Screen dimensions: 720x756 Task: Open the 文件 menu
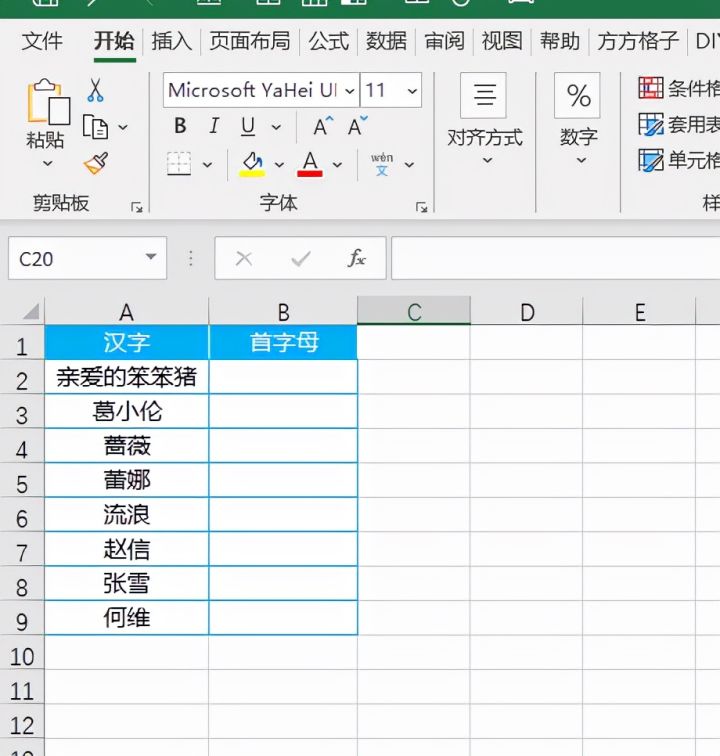point(42,40)
